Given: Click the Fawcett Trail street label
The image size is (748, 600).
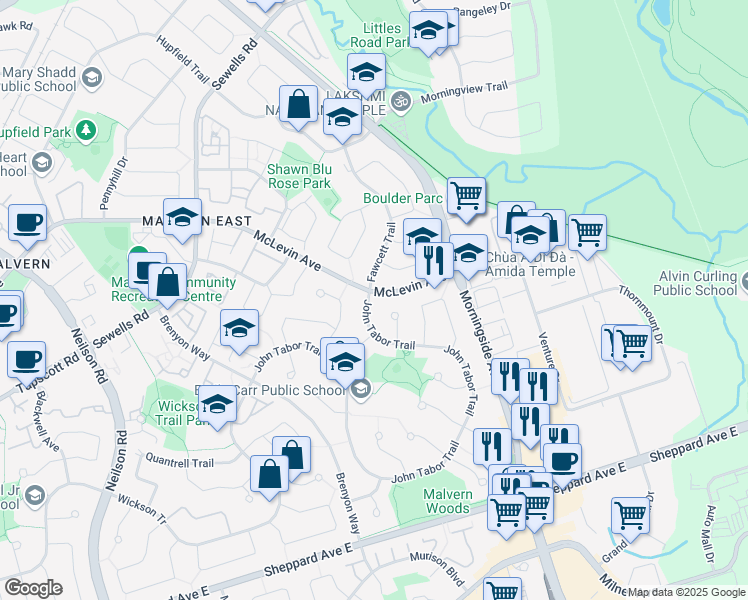Looking at the screenshot, I should tap(382, 252).
